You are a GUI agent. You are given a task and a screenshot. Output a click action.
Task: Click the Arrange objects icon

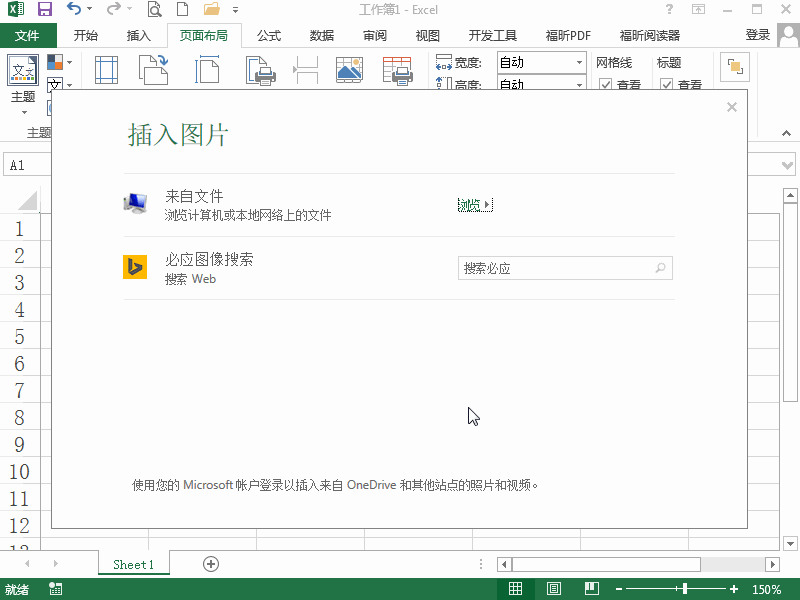click(x=735, y=67)
